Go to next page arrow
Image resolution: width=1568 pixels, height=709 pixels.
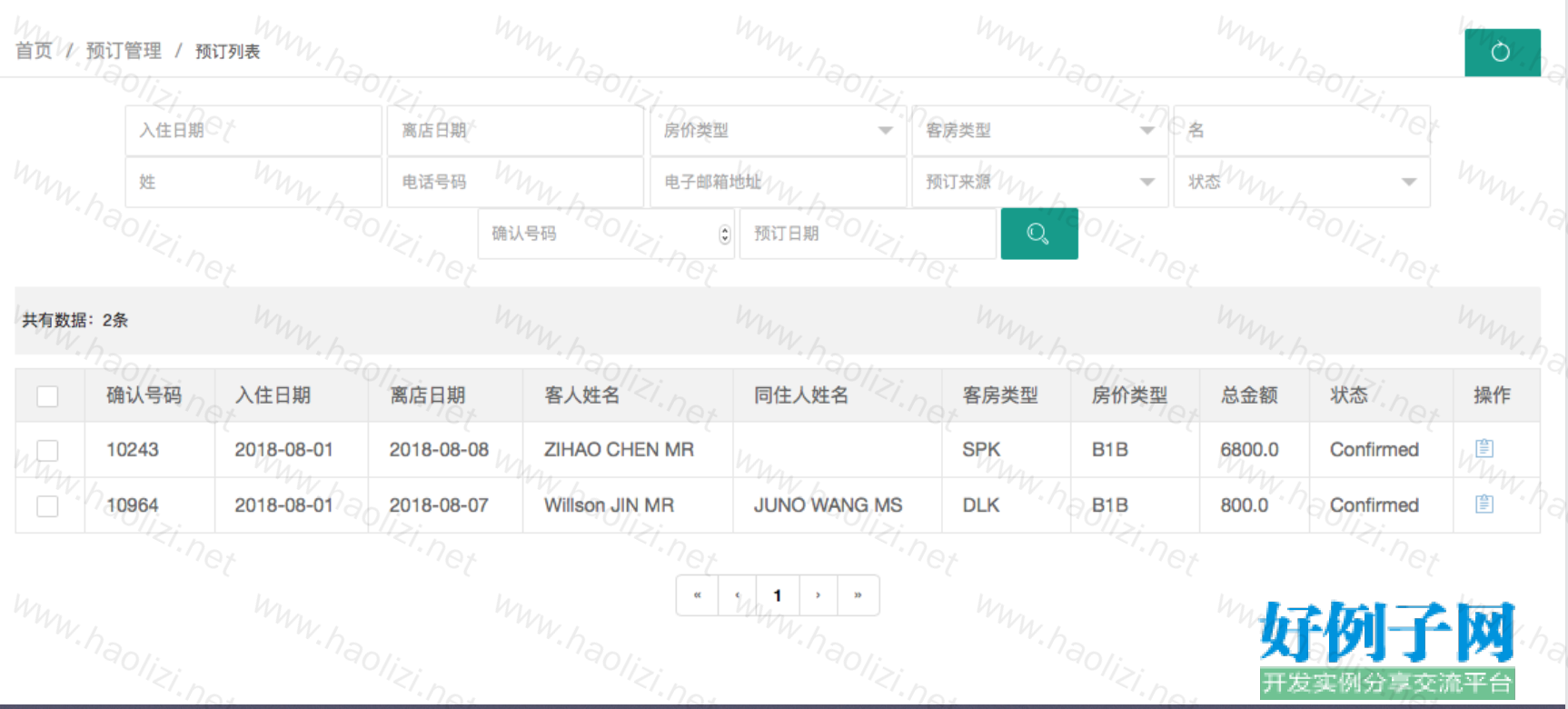(818, 595)
